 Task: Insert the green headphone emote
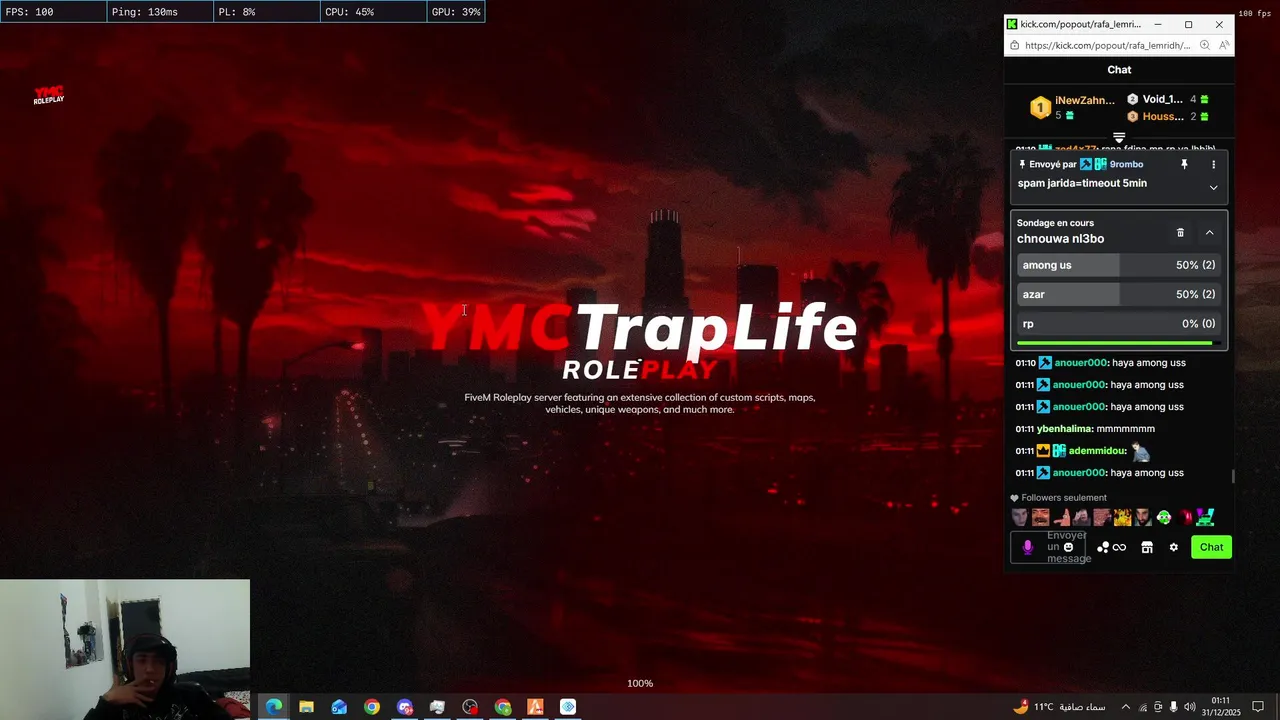(x=1163, y=517)
